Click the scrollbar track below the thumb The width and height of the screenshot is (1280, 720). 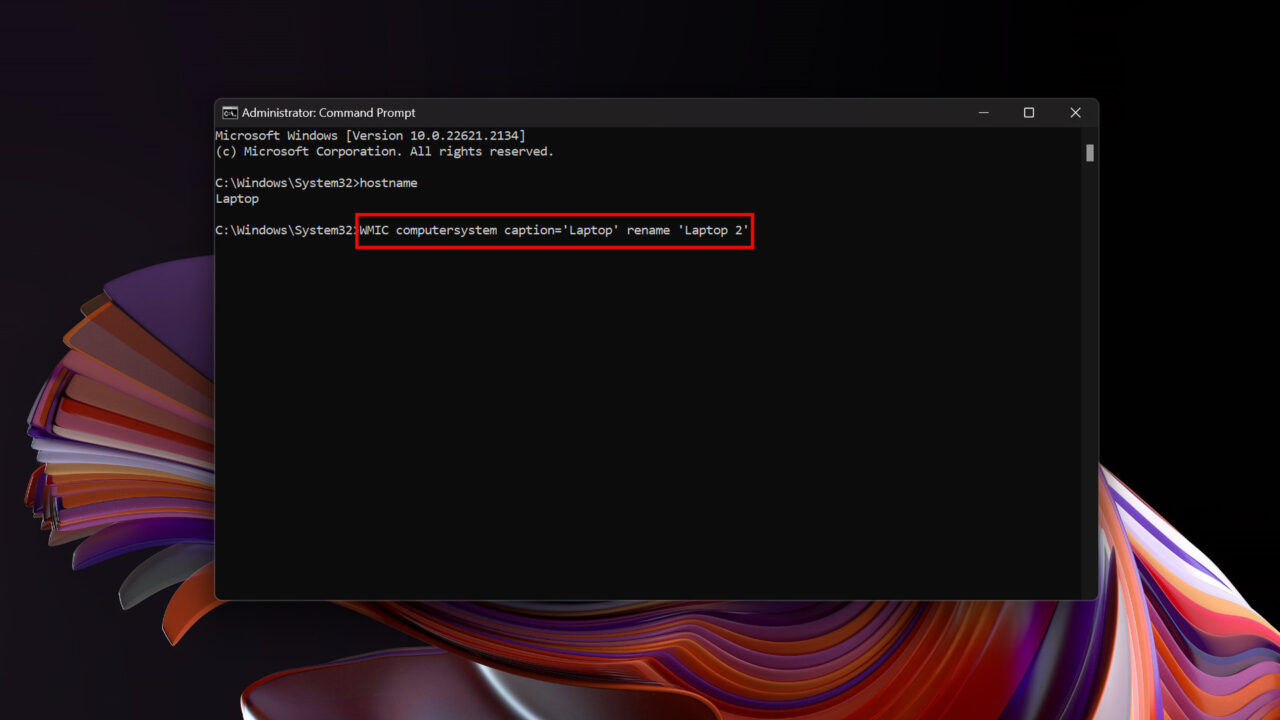tap(1088, 400)
